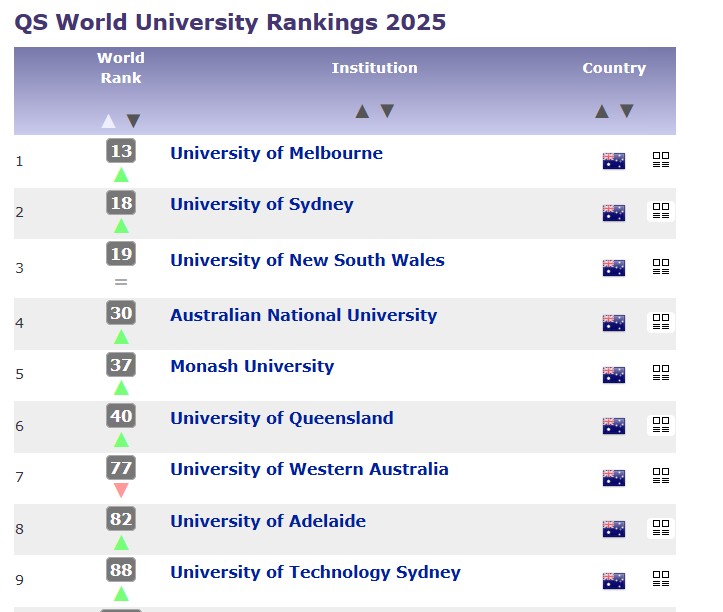This screenshot has width=723, height=612.
Task: Sort World Rank column ascending
Action: tap(109, 121)
